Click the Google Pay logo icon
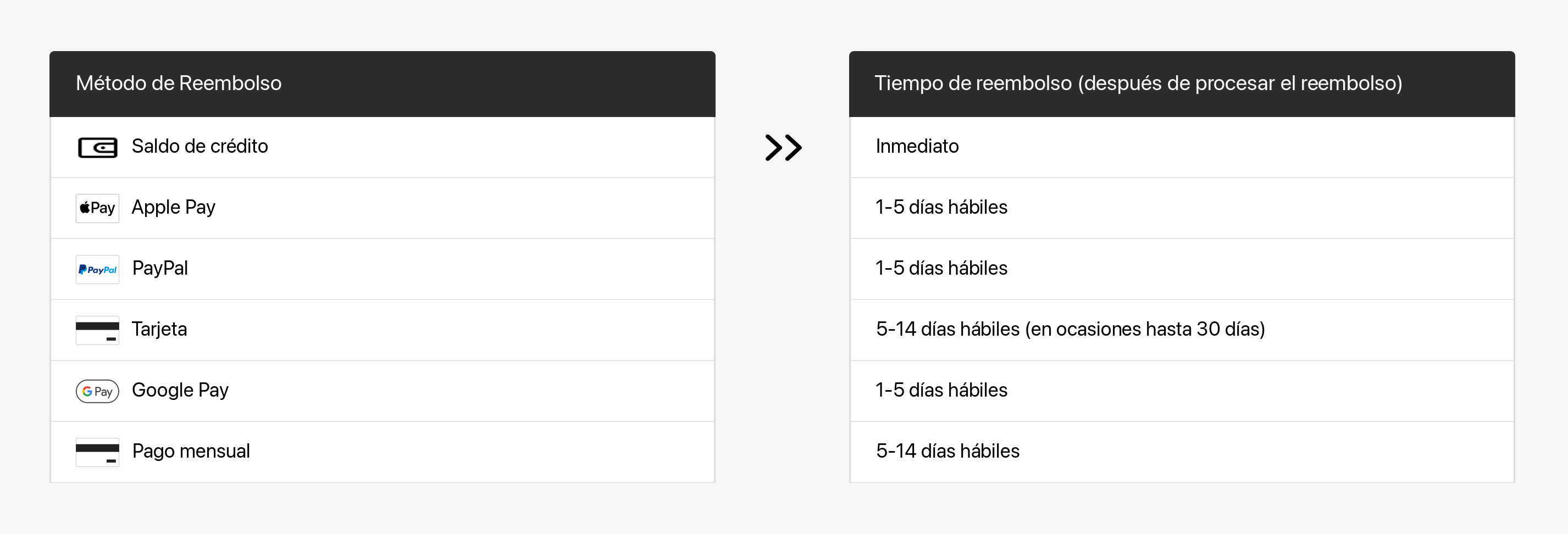The width and height of the screenshot is (1568, 534). click(97, 391)
